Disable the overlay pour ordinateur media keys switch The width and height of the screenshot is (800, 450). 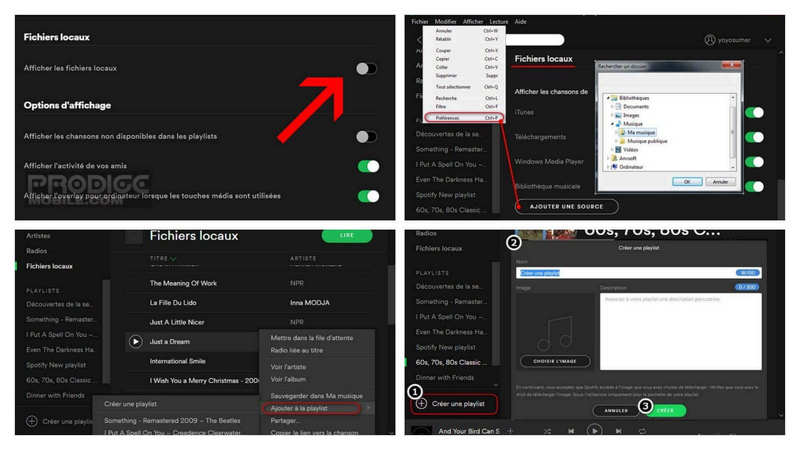coord(368,196)
